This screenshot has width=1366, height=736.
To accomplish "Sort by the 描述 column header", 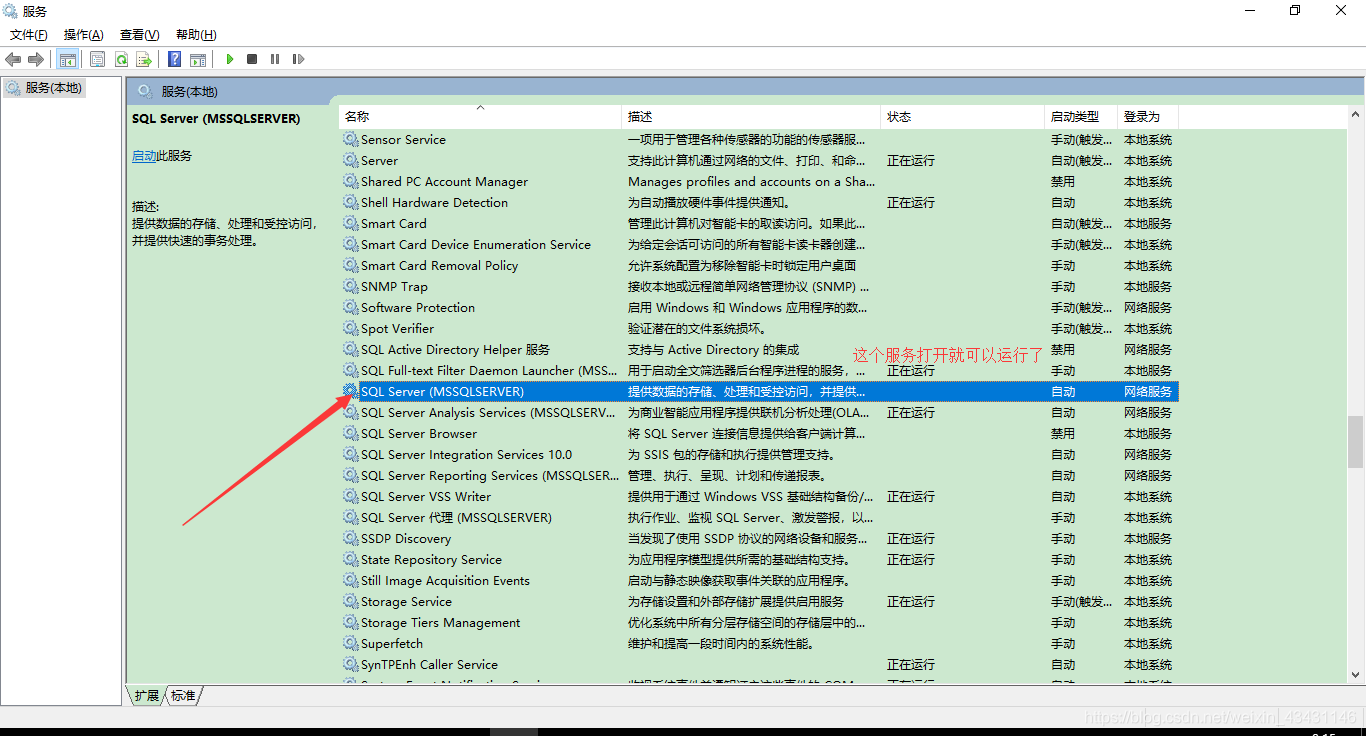I will (751, 117).
